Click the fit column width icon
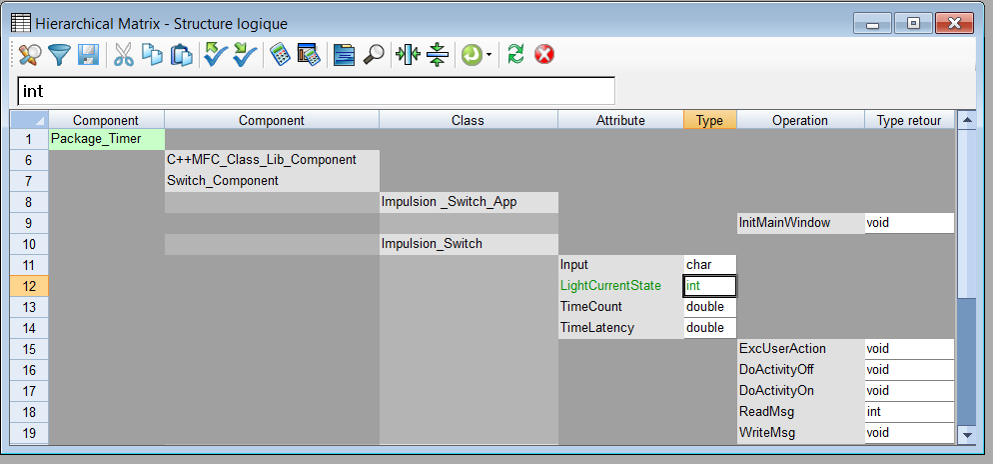The width and height of the screenshot is (993, 464). (407, 55)
